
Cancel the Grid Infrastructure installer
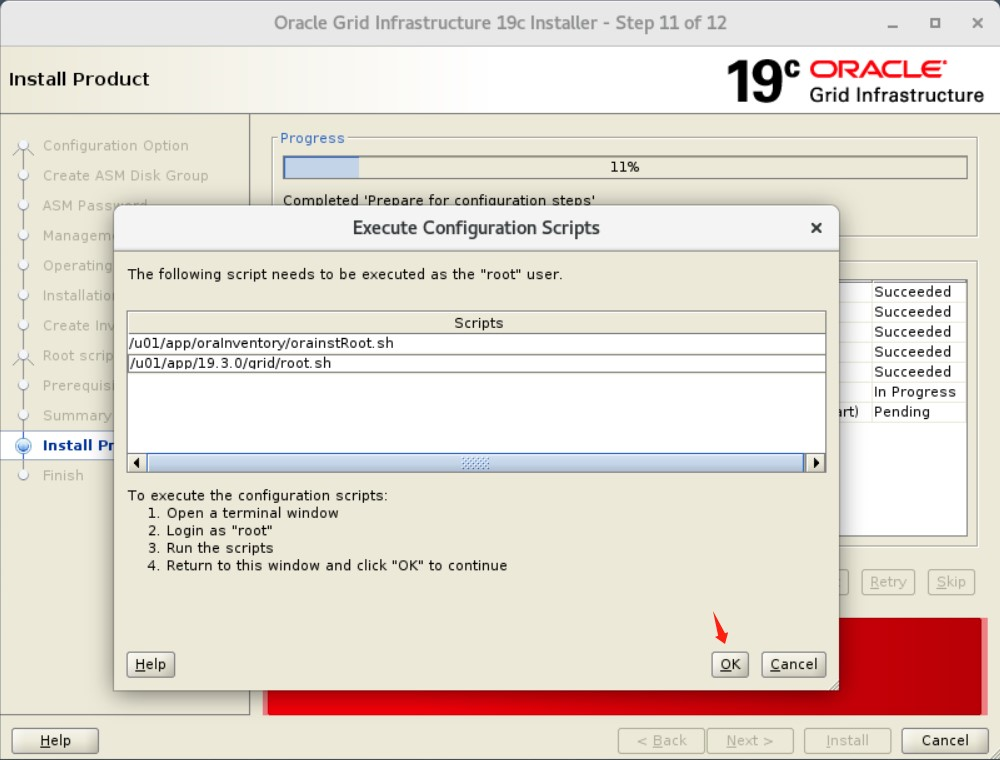(x=945, y=740)
